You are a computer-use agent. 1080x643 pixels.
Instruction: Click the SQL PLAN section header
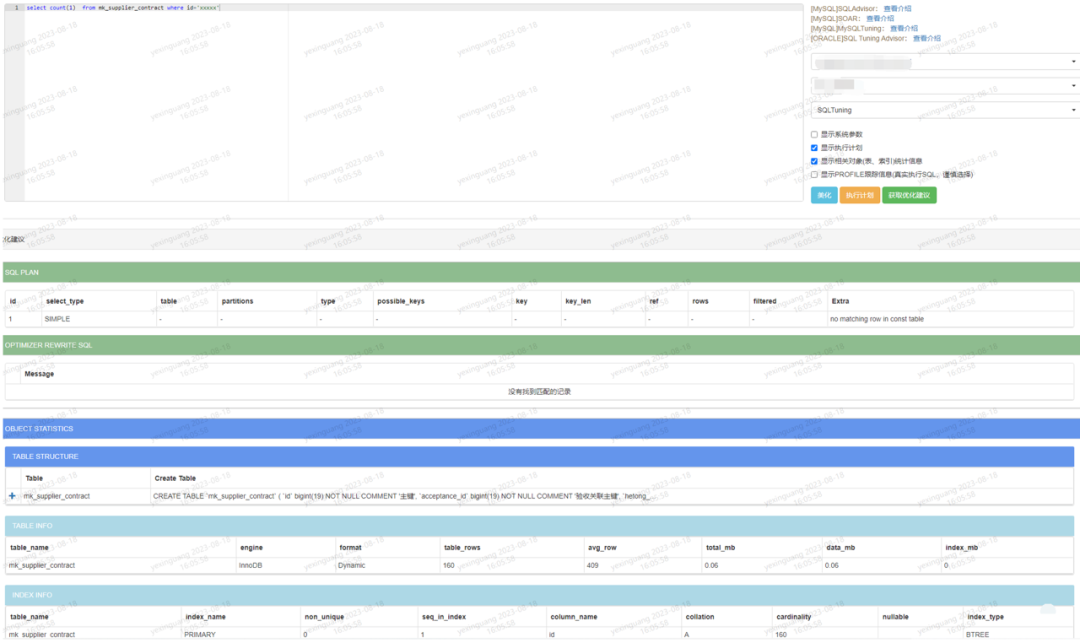tap(540, 272)
